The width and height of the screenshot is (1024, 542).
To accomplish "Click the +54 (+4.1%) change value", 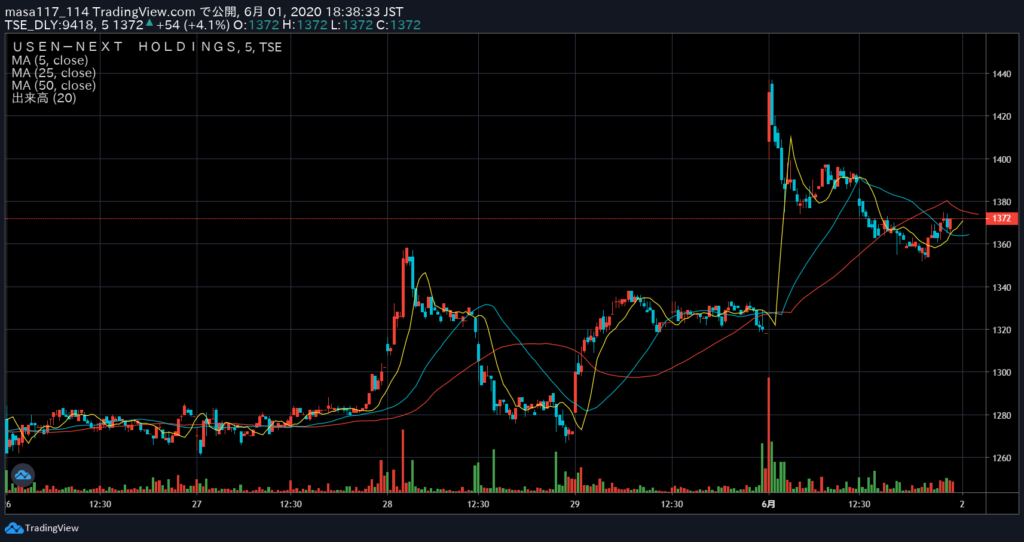I will 193,25.
